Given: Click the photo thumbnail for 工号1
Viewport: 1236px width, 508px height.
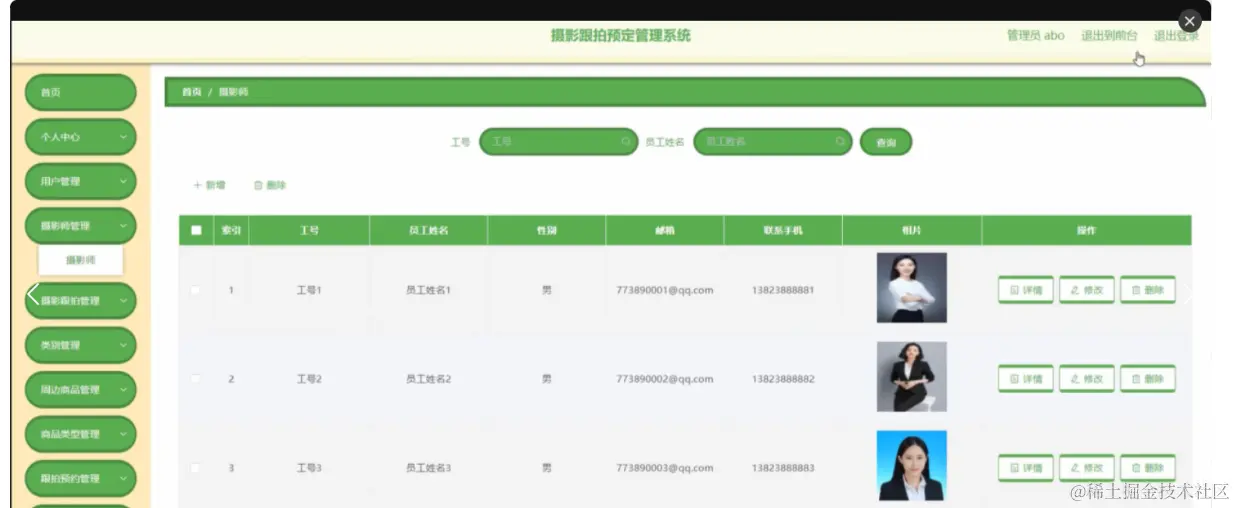Looking at the screenshot, I should (x=912, y=287).
